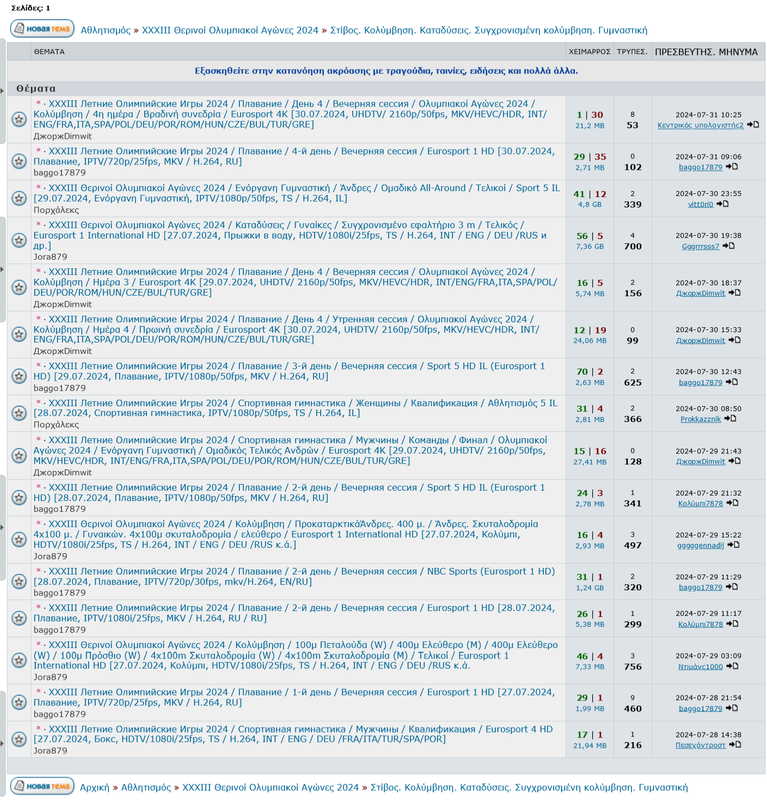Viewport: 767px width, 800px height.
Task: Go to last post arrow beside gggggennadij
Action: click(x=733, y=545)
